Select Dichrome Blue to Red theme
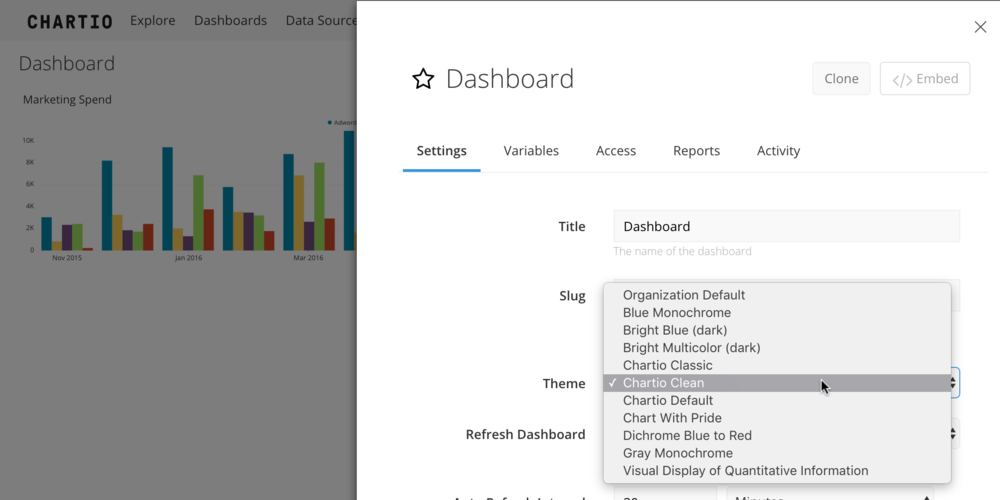The height and width of the screenshot is (500, 1000). tap(777, 436)
